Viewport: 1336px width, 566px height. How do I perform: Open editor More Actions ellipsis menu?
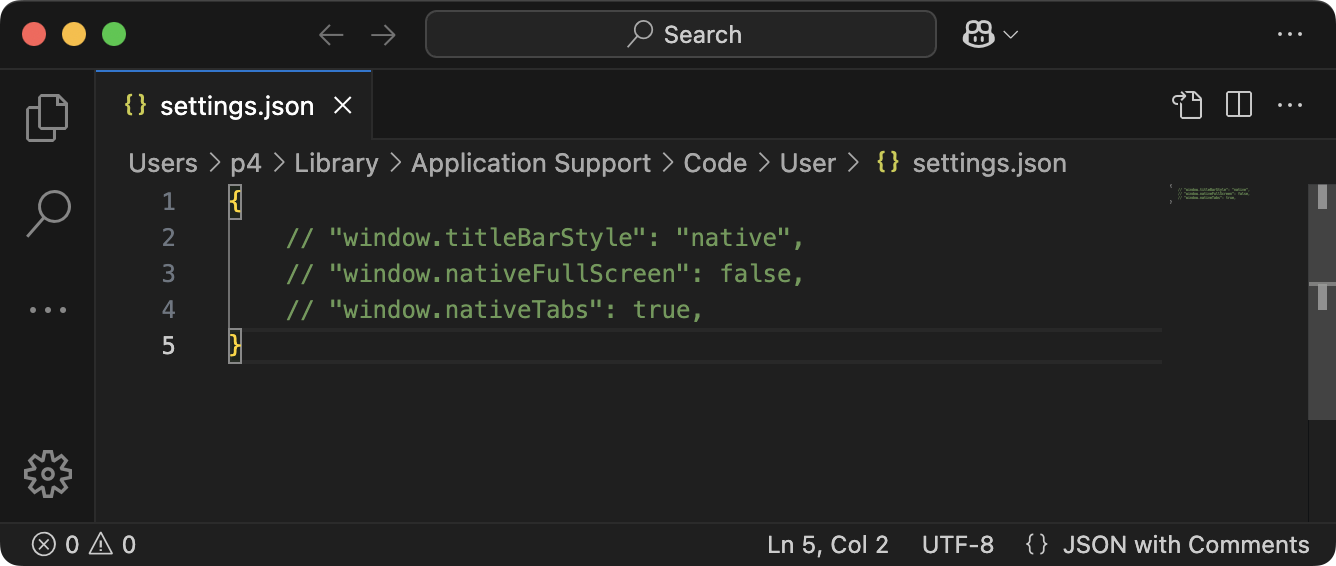[1290, 105]
